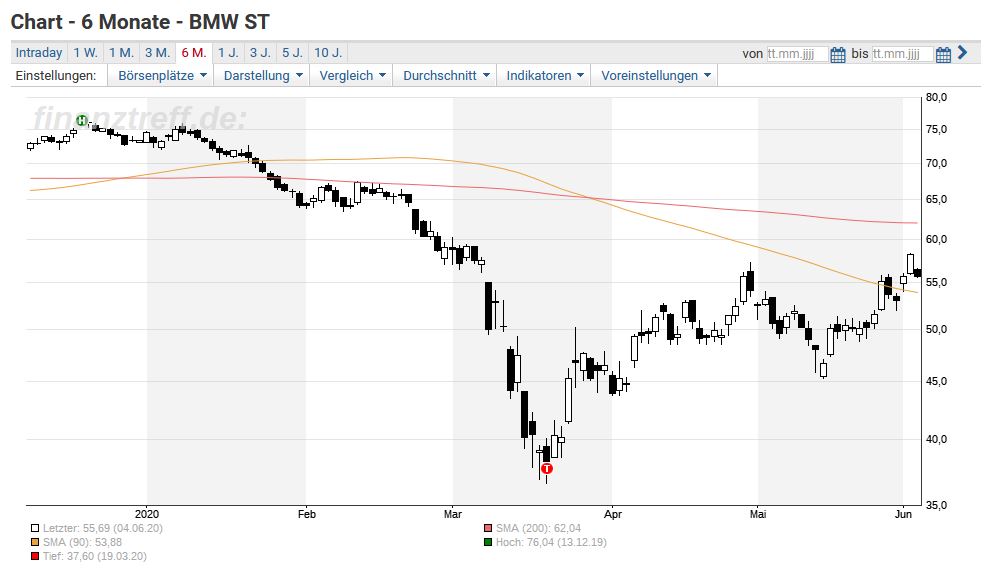Click the red T low marker on chart
992x572 pixels.
pyautogui.click(x=547, y=469)
